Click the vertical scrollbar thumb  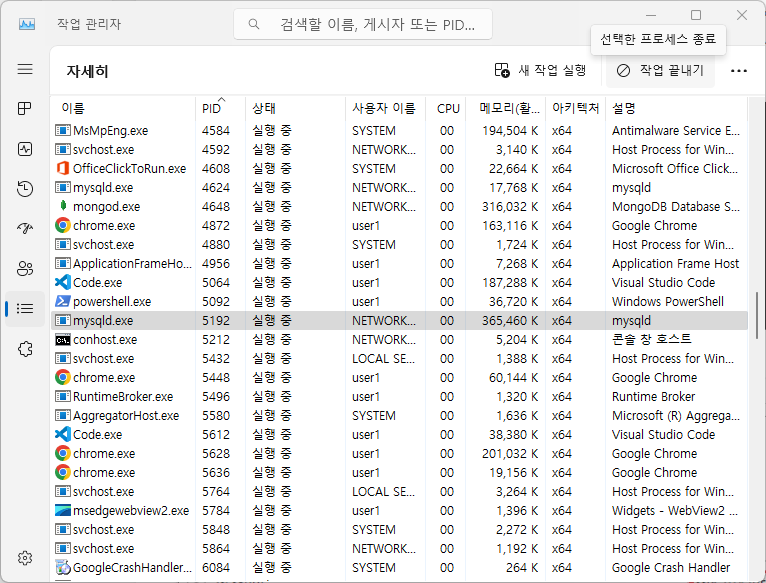[x=757, y=315]
